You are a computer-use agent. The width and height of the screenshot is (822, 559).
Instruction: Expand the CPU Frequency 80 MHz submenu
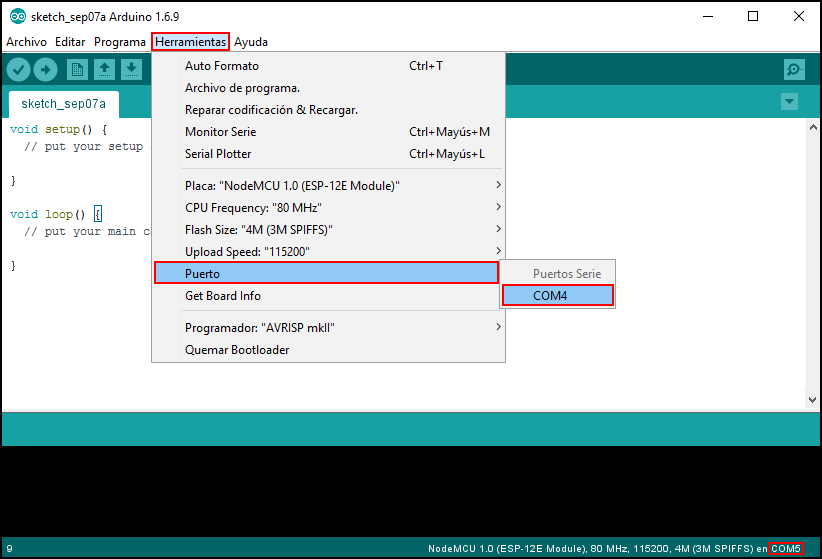pos(328,208)
